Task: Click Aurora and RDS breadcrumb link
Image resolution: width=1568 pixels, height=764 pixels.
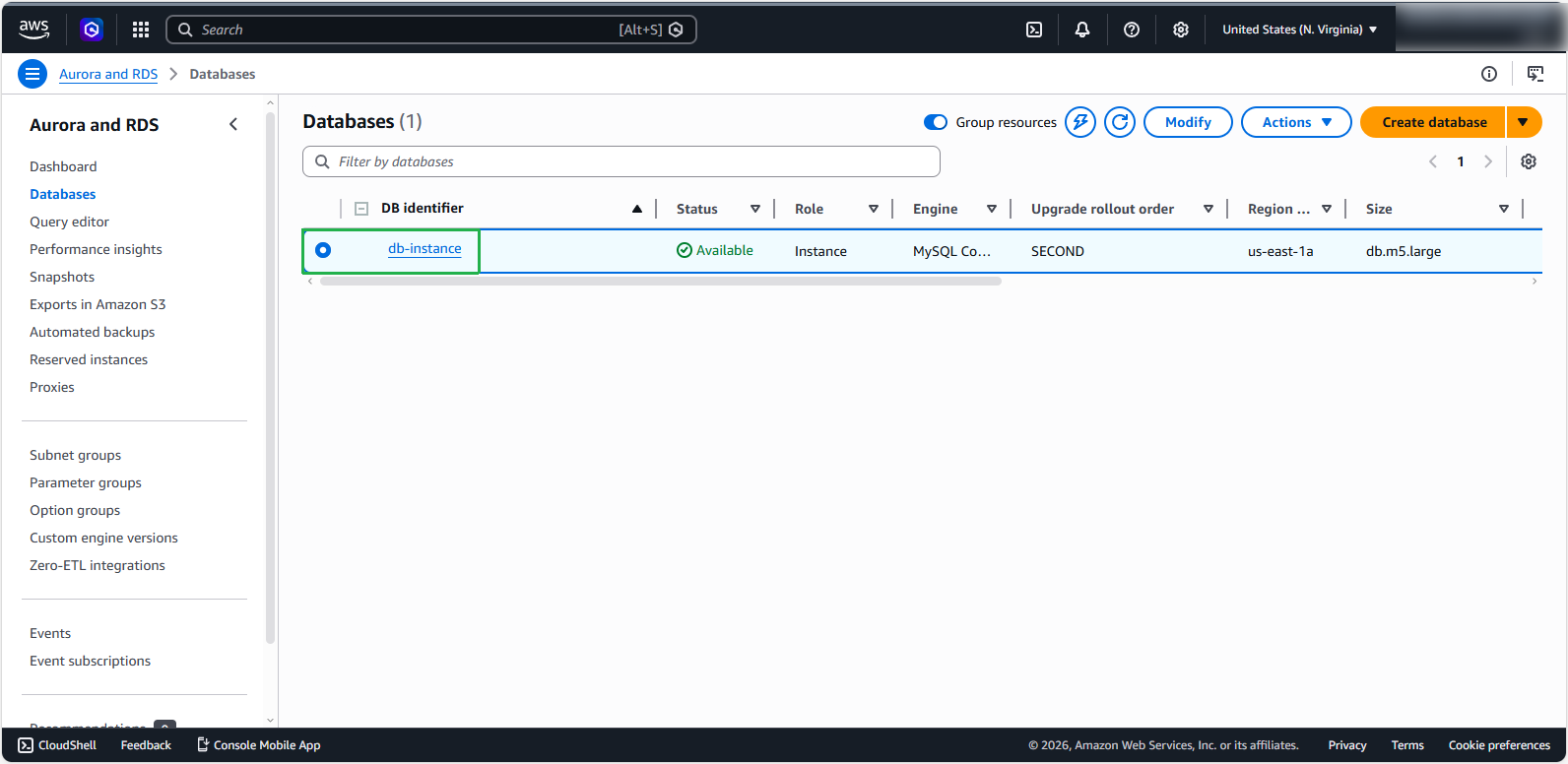Action: pyautogui.click(x=108, y=74)
